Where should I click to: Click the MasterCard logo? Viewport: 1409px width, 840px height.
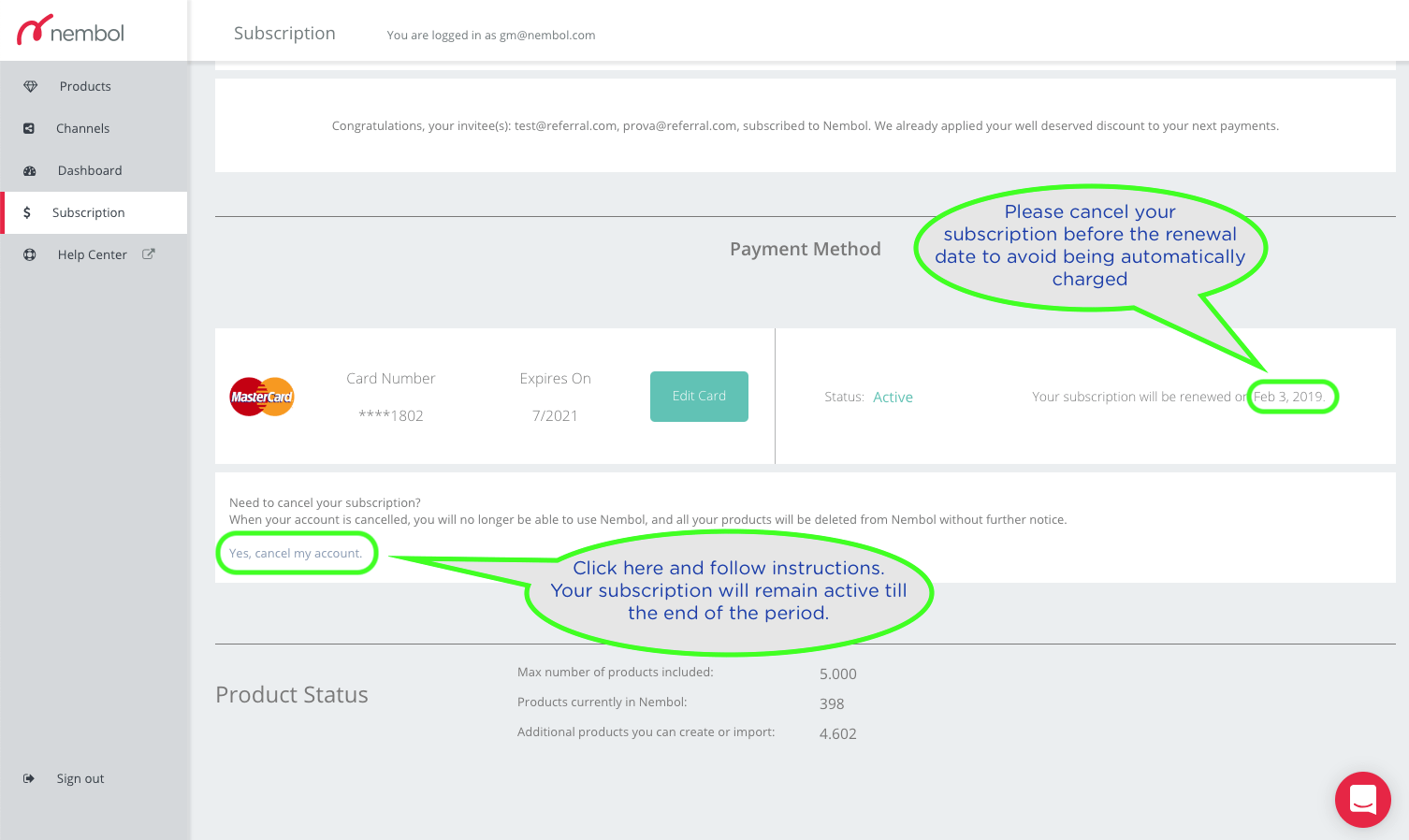click(x=262, y=397)
